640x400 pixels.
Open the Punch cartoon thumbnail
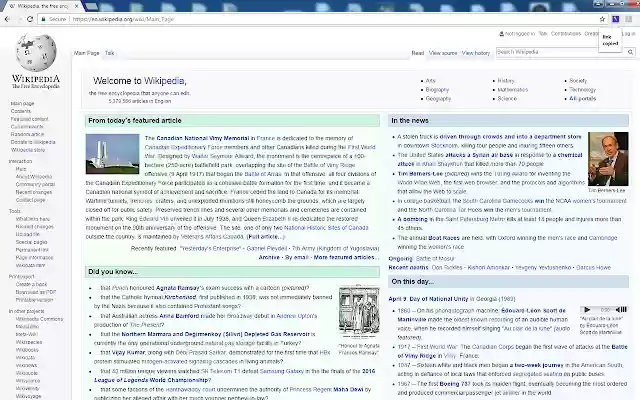coord(359,312)
